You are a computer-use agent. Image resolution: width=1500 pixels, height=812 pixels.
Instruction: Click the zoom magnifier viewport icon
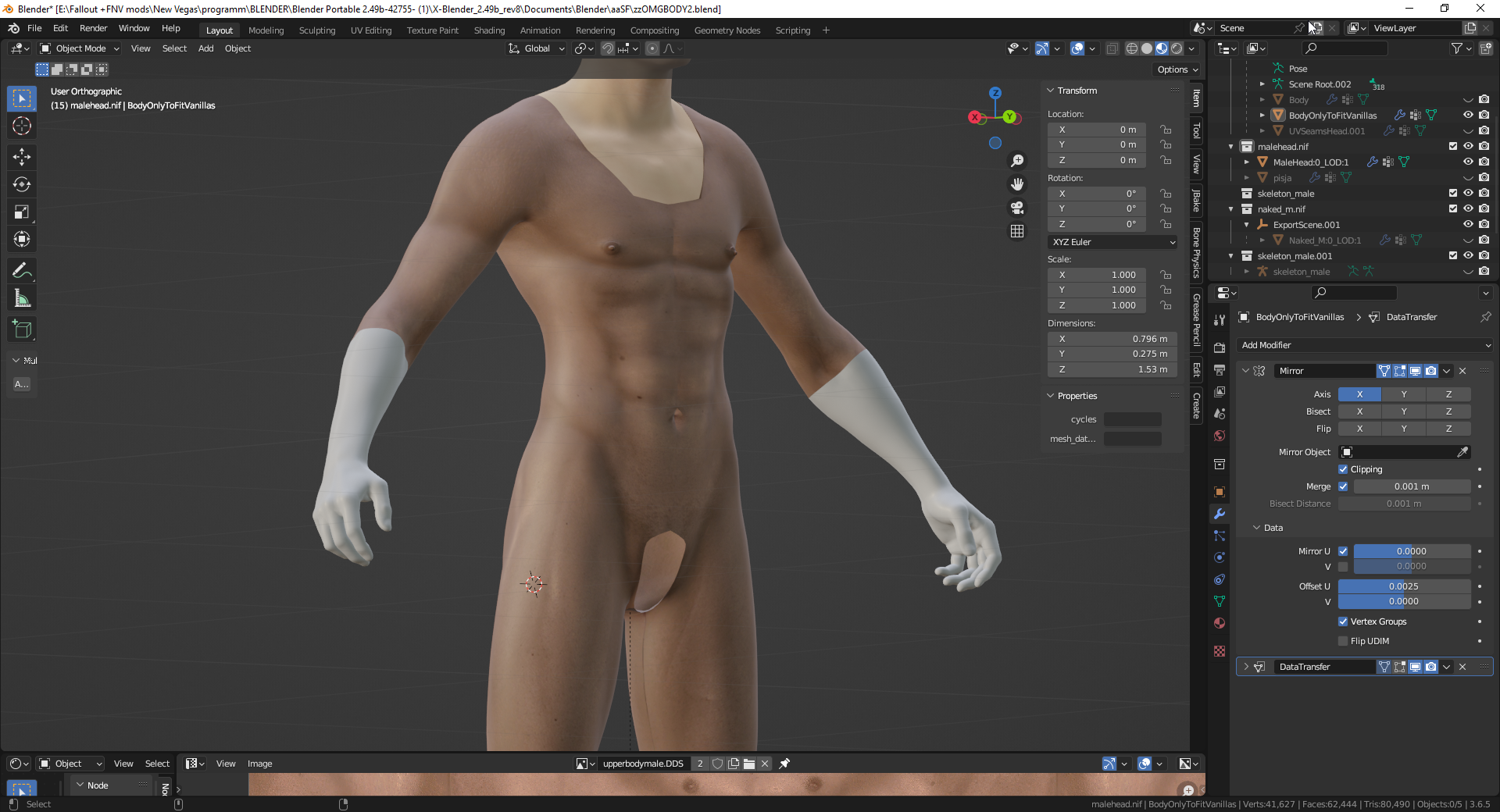(1017, 161)
